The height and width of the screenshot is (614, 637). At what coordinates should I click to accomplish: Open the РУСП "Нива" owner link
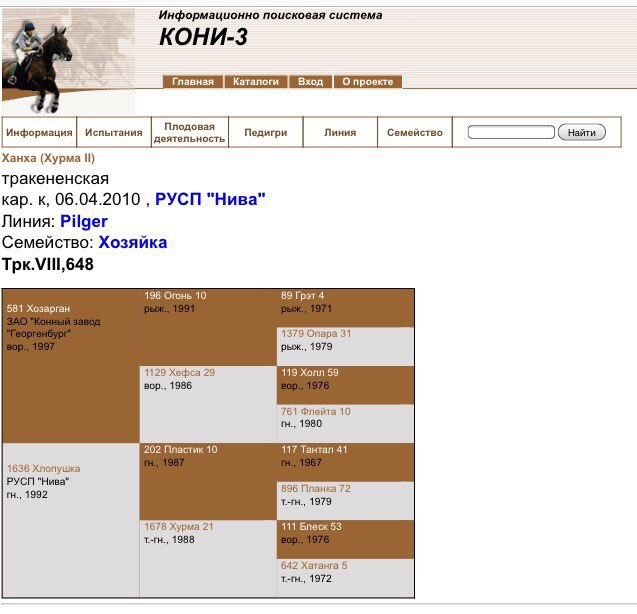coord(210,200)
